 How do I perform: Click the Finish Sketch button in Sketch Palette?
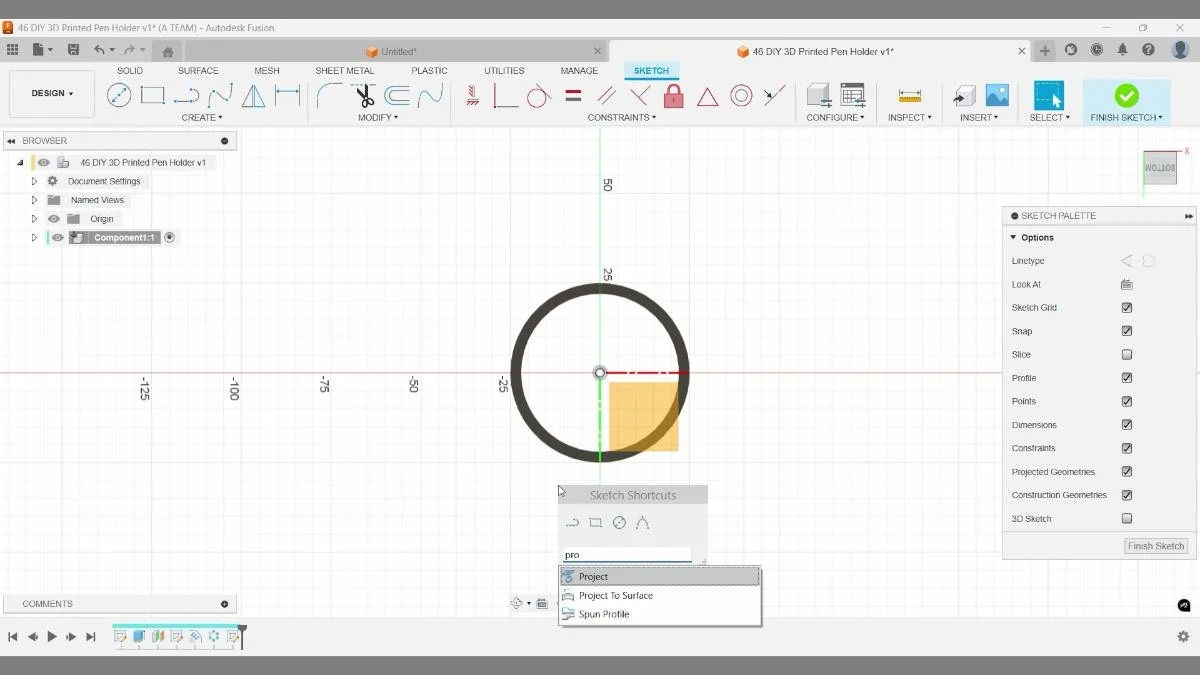1155,546
